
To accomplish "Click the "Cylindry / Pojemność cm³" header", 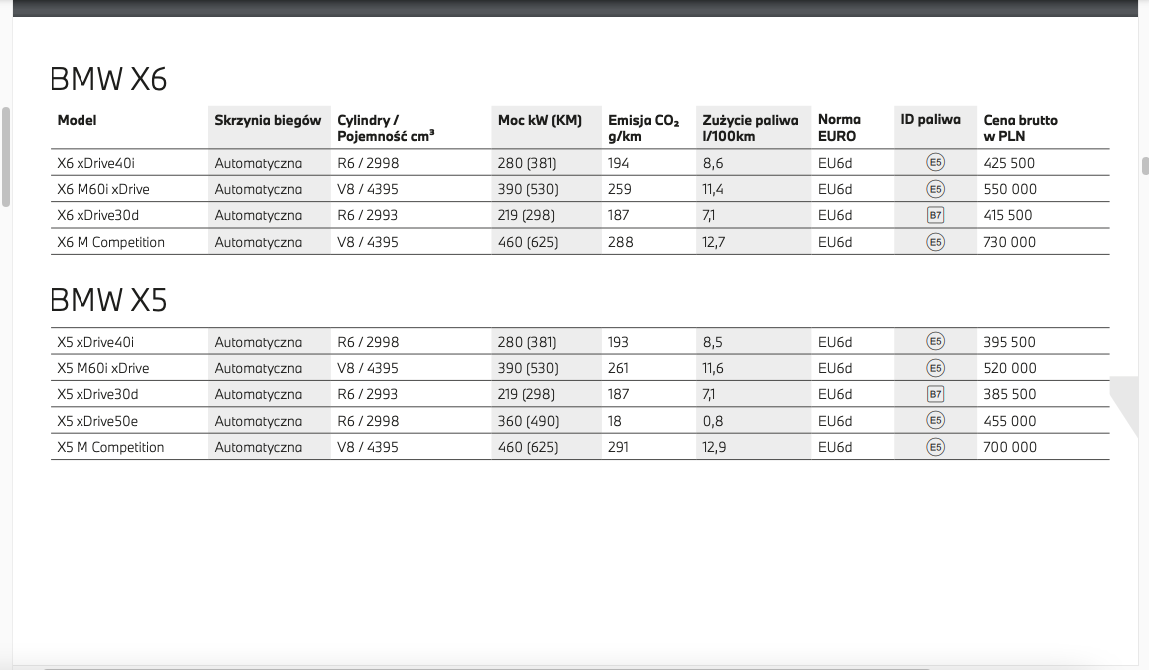I will (x=385, y=128).
